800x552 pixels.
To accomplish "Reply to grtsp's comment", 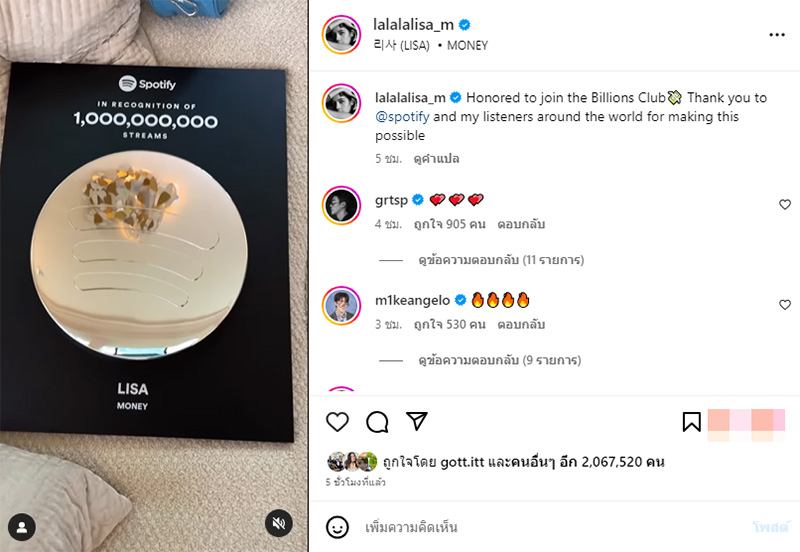I will click(521, 224).
